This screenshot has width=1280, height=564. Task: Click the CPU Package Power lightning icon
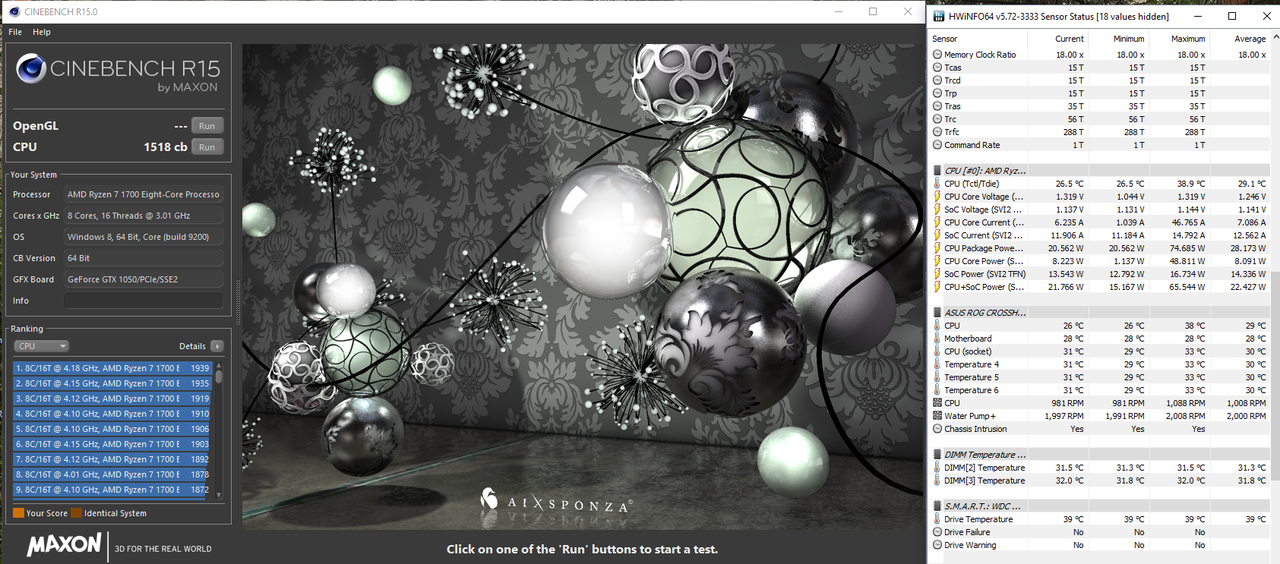click(937, 248)
